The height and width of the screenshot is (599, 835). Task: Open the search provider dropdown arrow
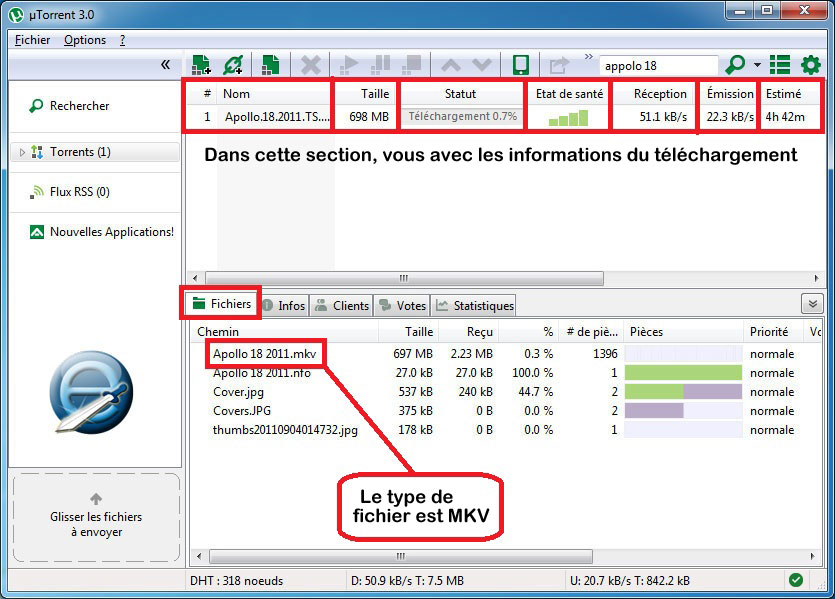(757, 65)
